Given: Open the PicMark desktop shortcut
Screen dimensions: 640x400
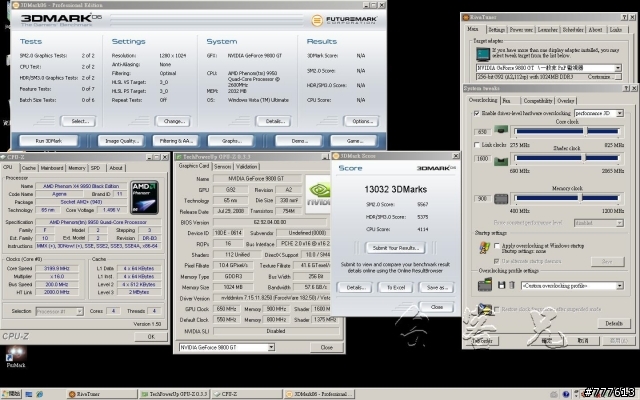Looking at the screenshot, I should 16,357.
